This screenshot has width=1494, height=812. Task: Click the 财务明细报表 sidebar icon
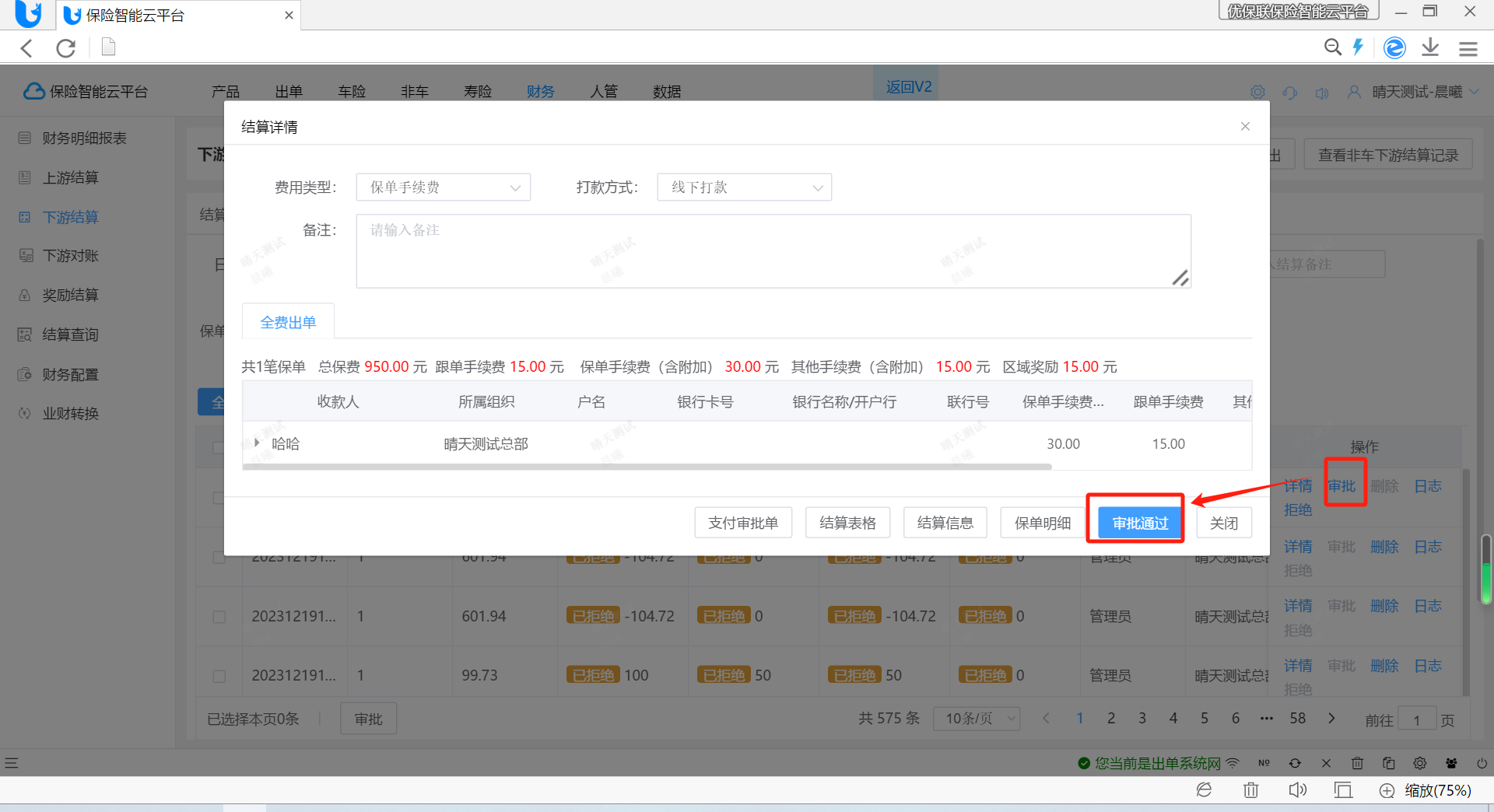point(25,138)
